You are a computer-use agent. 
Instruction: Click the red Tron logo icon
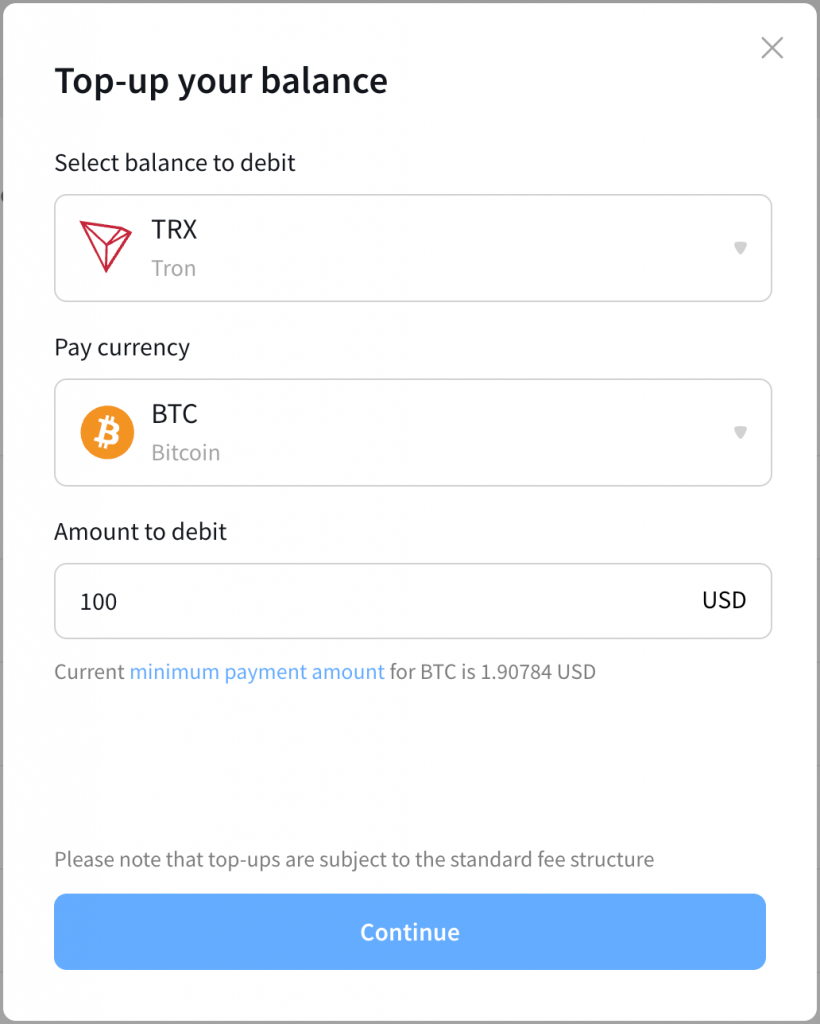(105, 247)
